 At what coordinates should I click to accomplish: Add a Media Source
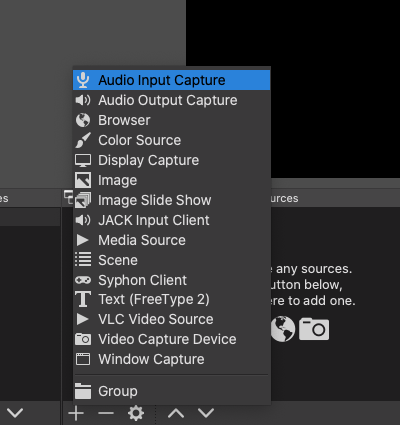click(x=172, y=240)
